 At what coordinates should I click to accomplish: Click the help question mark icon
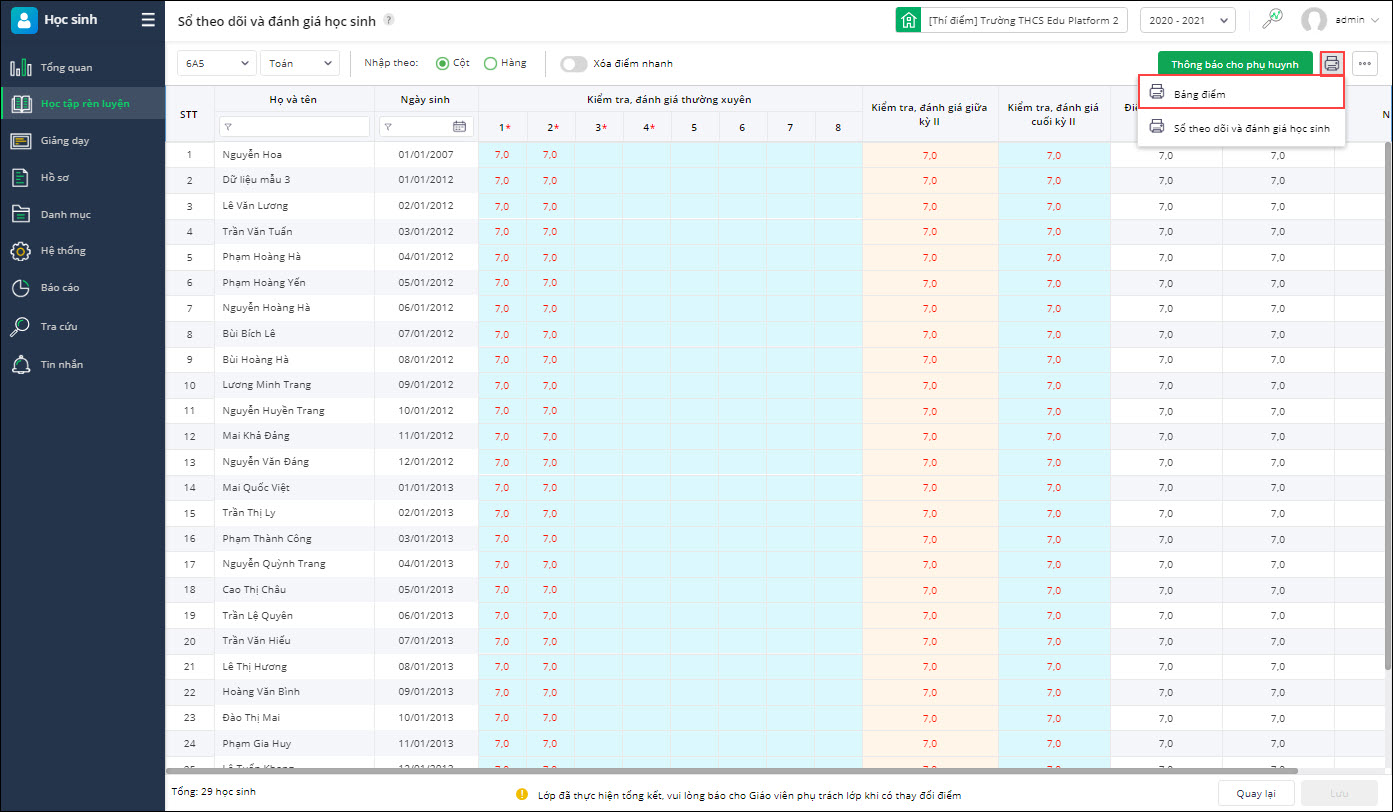[x=389, y=20]
